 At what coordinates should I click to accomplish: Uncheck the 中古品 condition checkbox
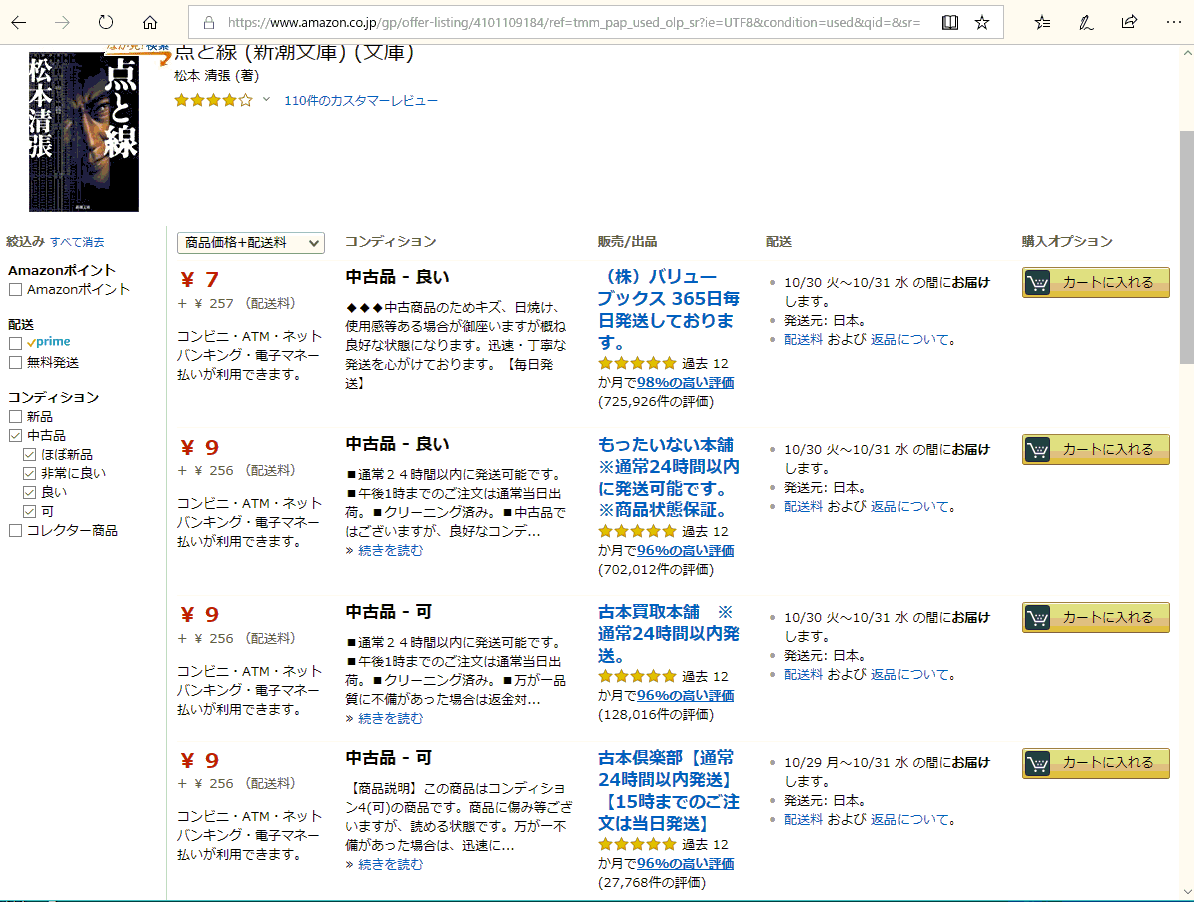pyautogui.click(x=15, y=435)
